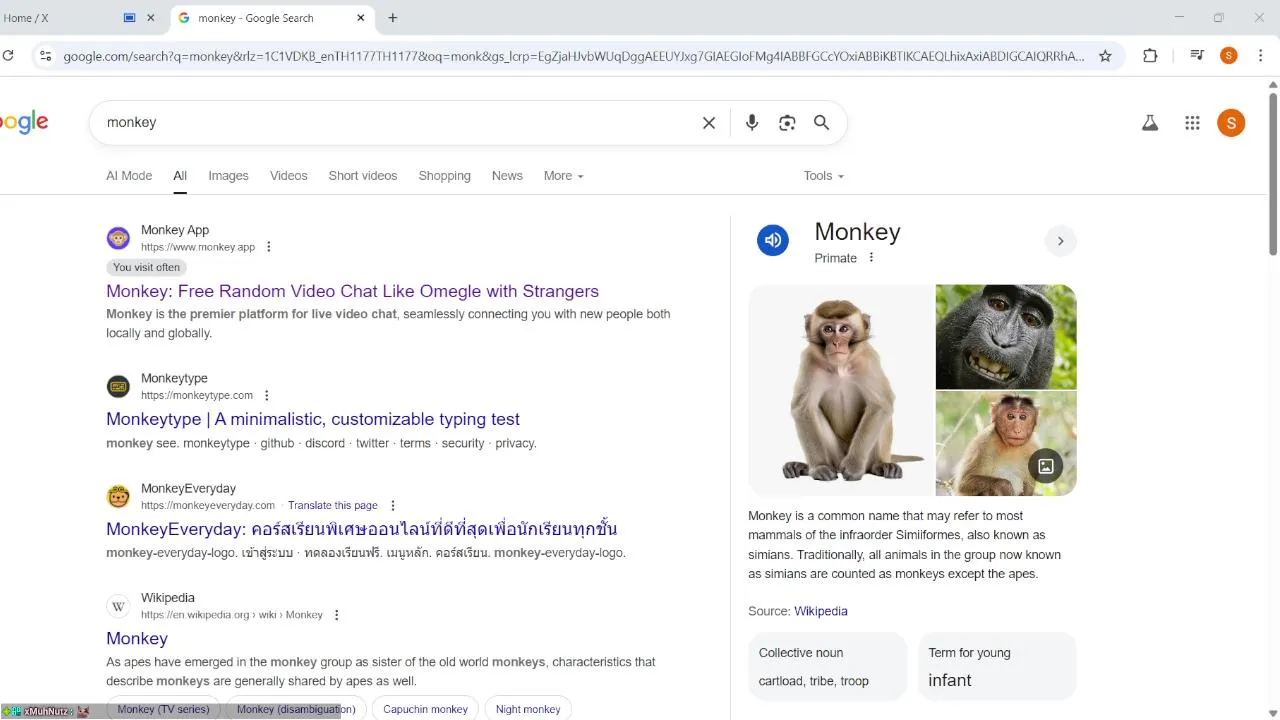1280x720 pixels.
Task: Open the black grinning macaque photo
Action: [1006, 337]
